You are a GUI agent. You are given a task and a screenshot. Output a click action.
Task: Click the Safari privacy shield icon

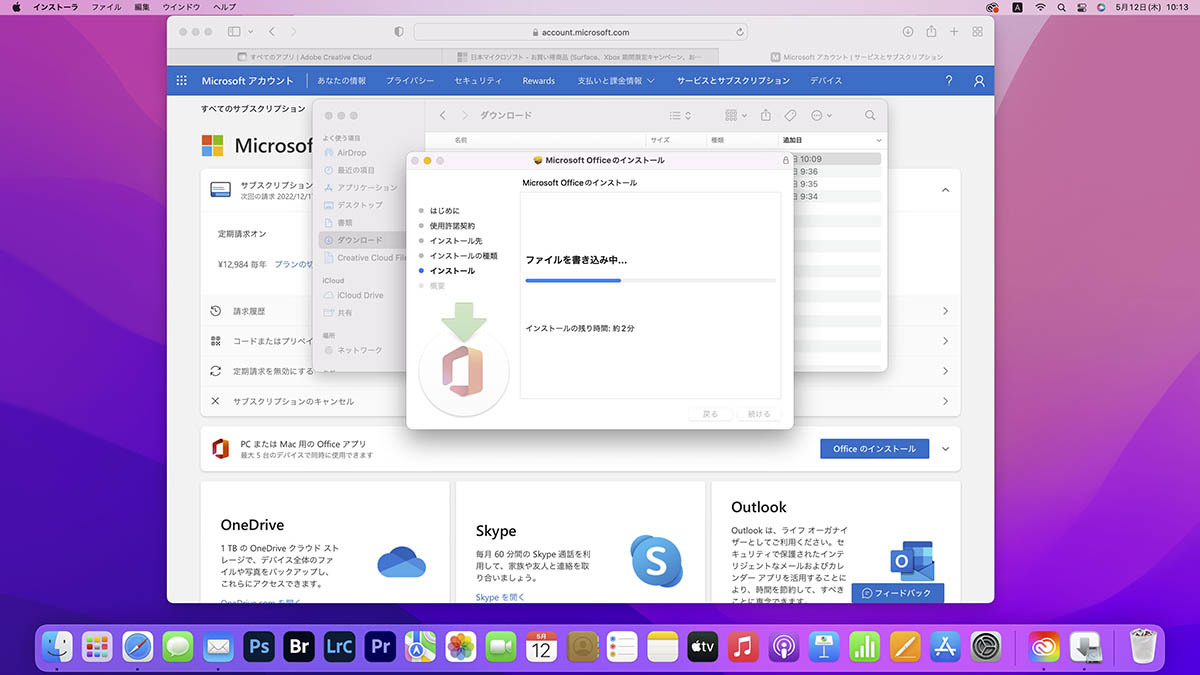pyautogui.click(x=399, y=32)
